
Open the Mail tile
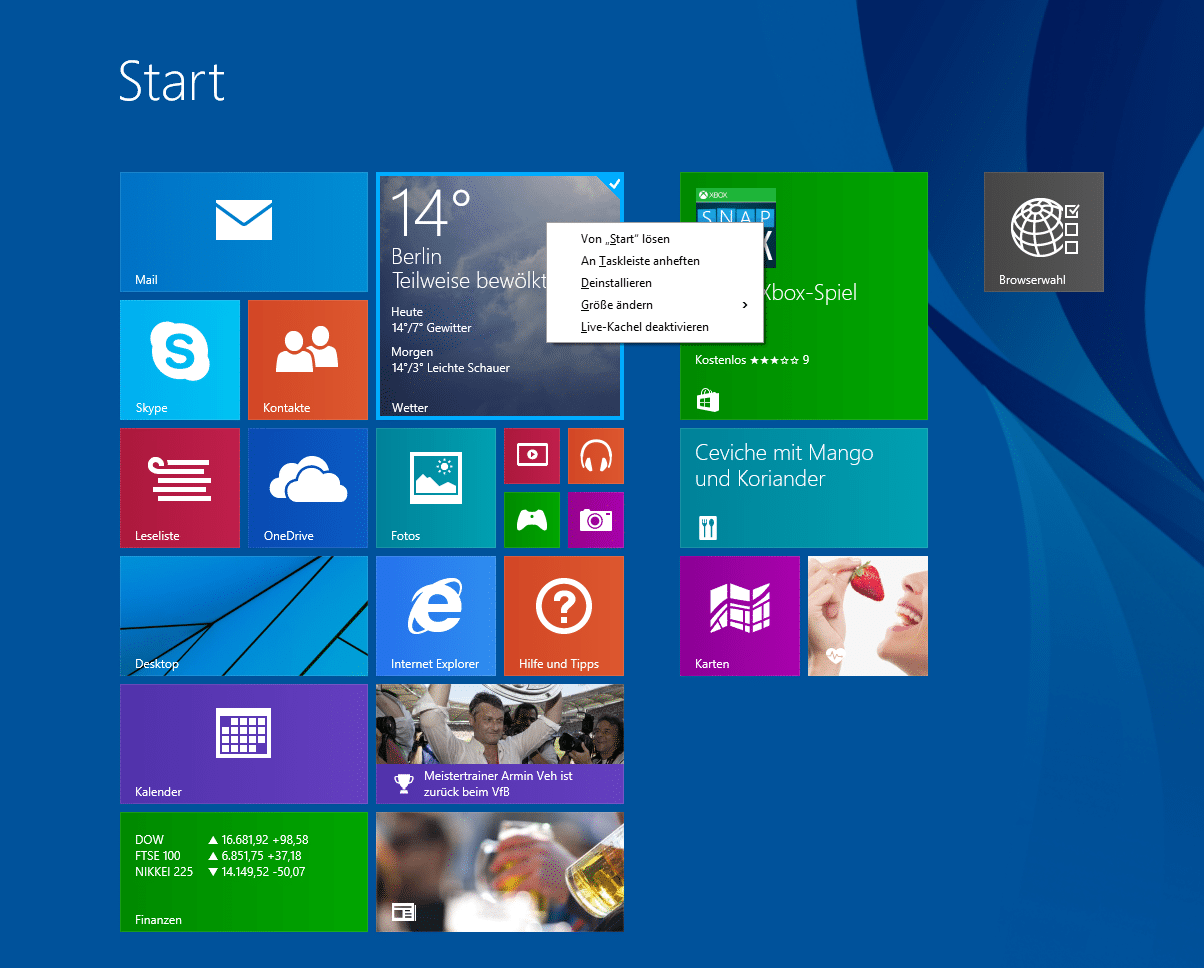pyautogui.click(x=244, y=232)
